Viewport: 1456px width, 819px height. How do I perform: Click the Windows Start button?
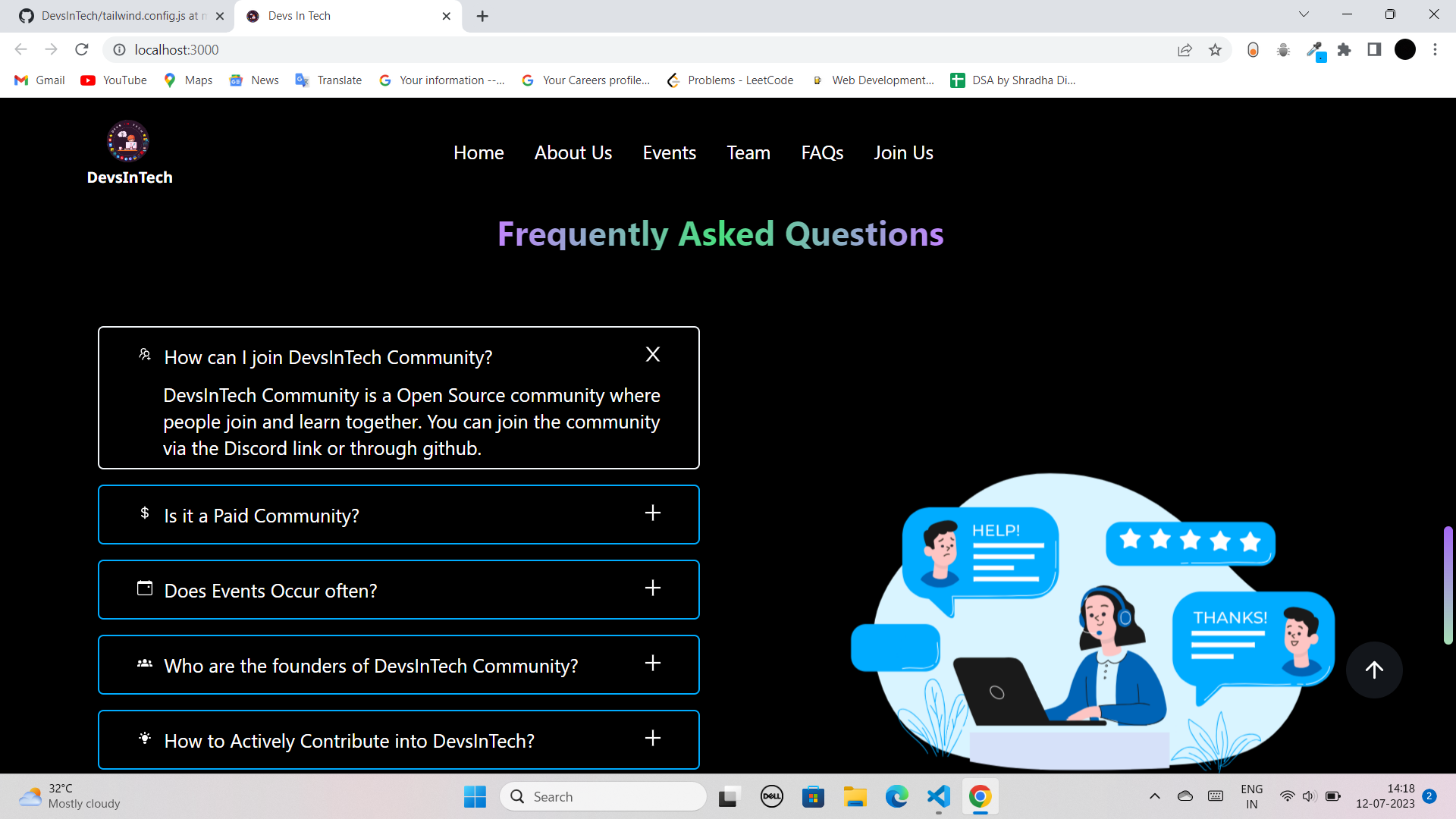(x=475, y=796)
